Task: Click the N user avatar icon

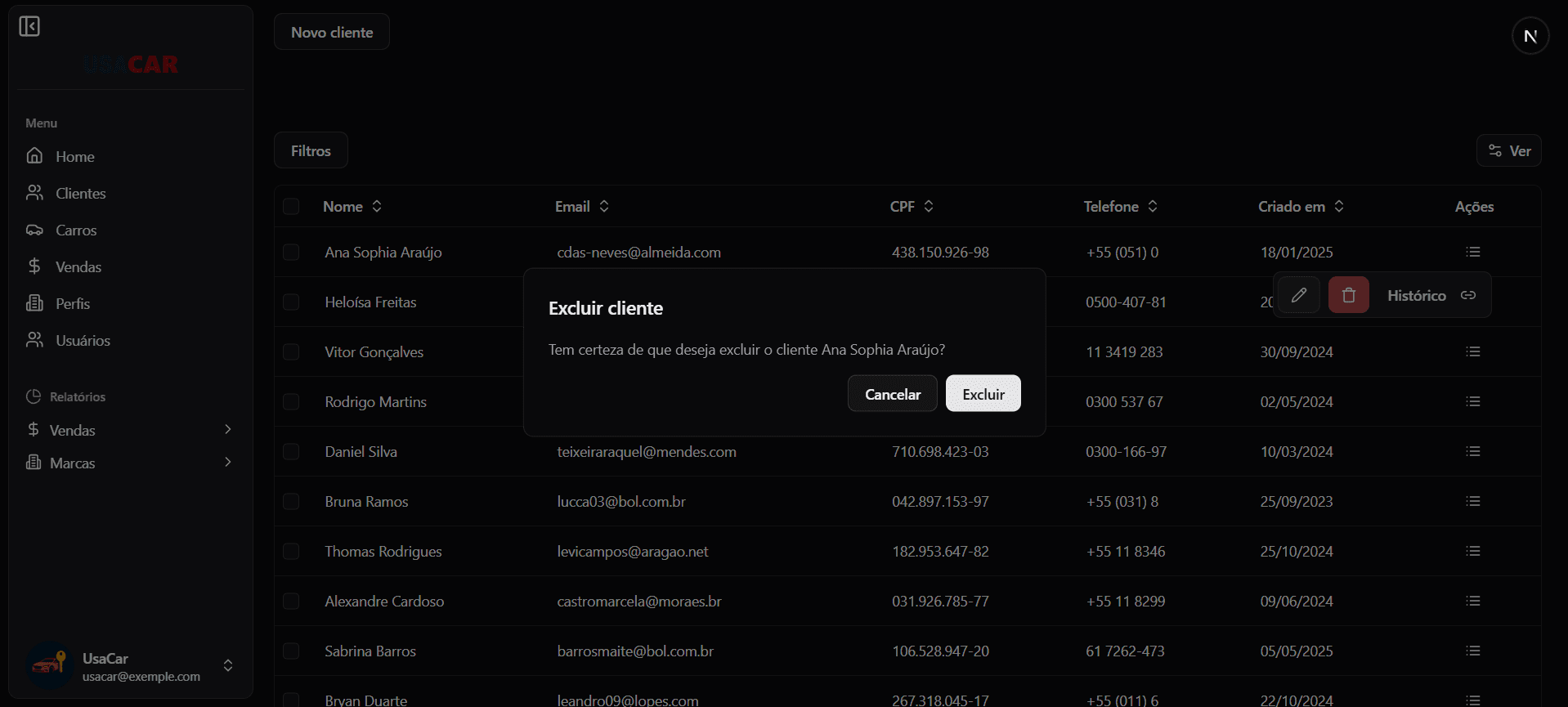Action: [x=1530, y=36]
